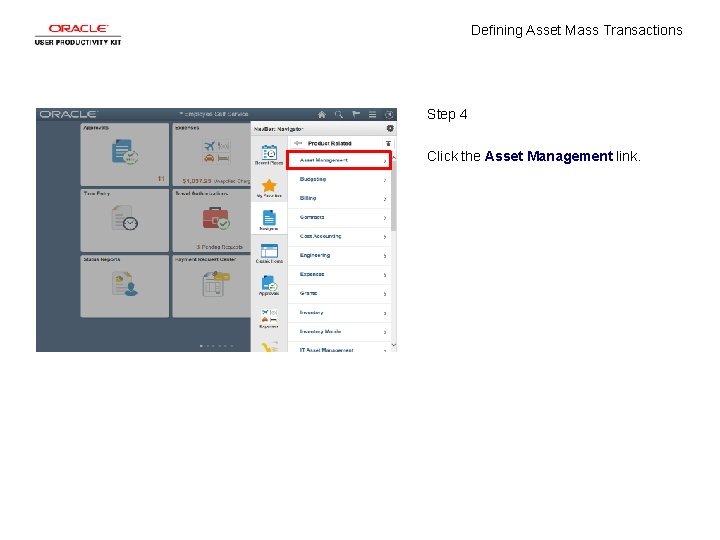Image resolution: width=720 pixels, height=540 pixels.
Task: Open the Status Reports tile
Action: pyautogui.click(x=124, y=286)
